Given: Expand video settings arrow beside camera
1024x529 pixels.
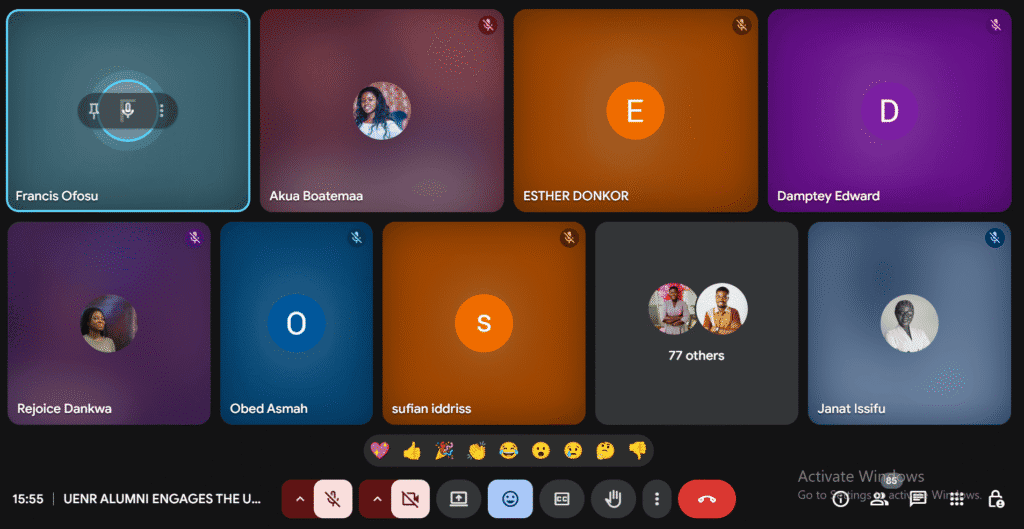Looking at the screenshot, I should [376, 498].
